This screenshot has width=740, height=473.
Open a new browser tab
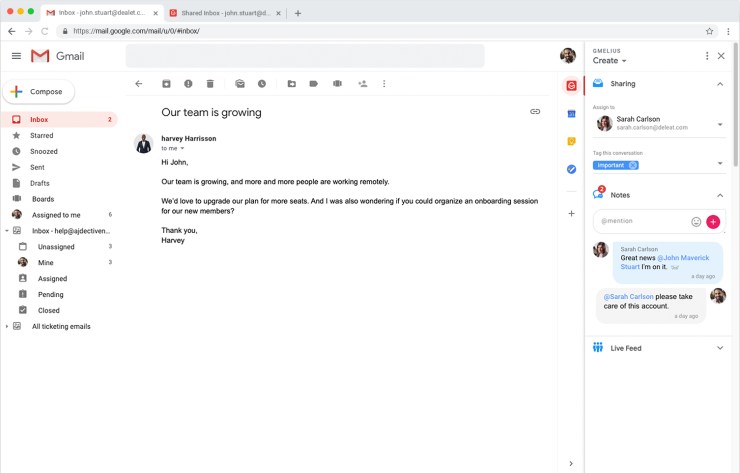pos(298,13)
